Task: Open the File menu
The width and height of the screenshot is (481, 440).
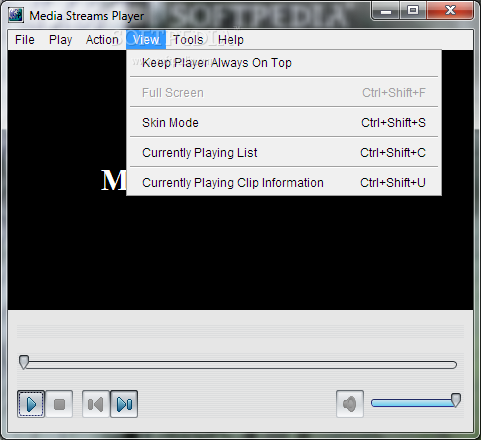Action: (x=25, y=40)
